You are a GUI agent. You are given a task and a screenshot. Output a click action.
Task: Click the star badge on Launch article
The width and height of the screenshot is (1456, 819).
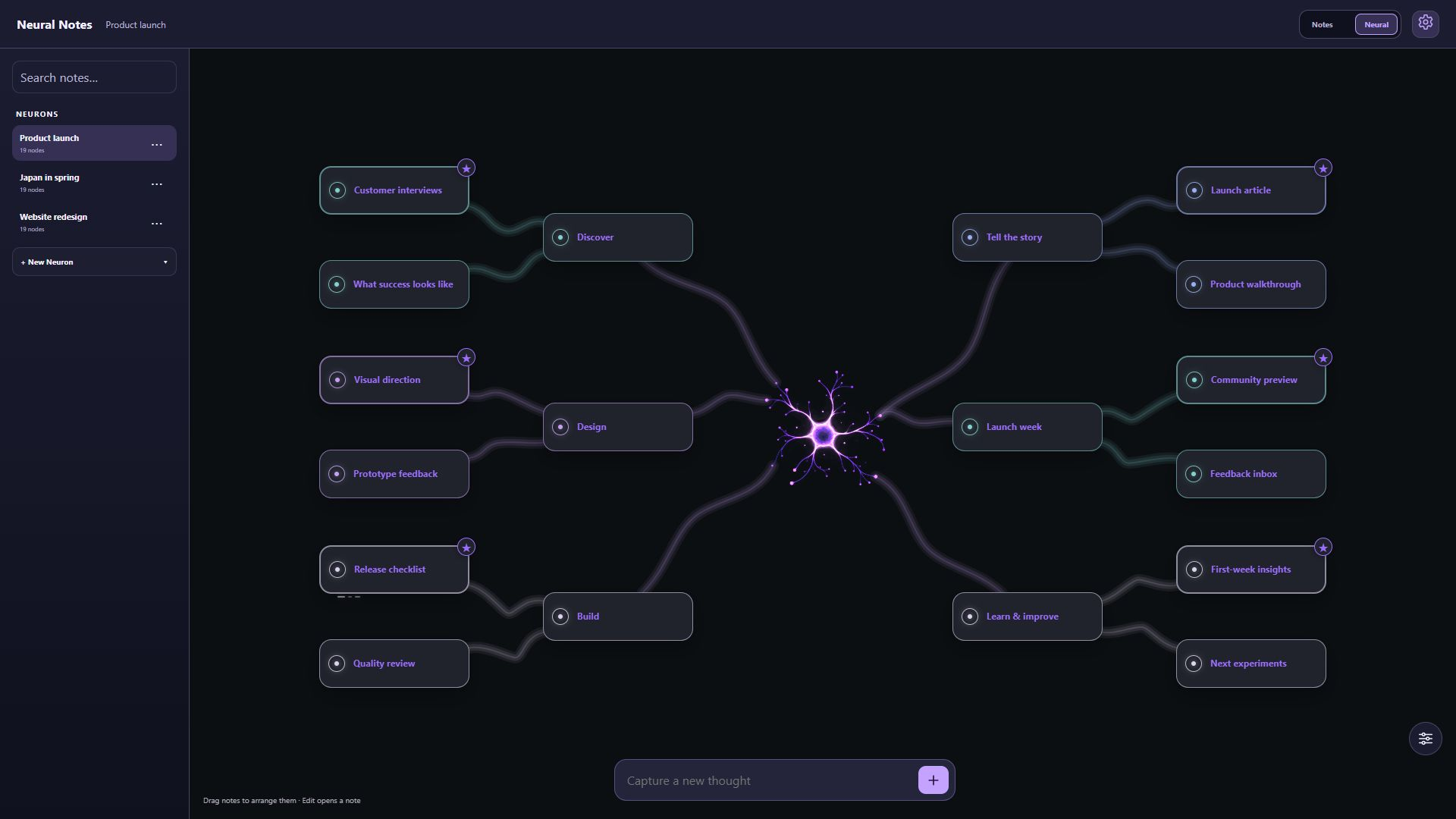tap(1323, 168)
